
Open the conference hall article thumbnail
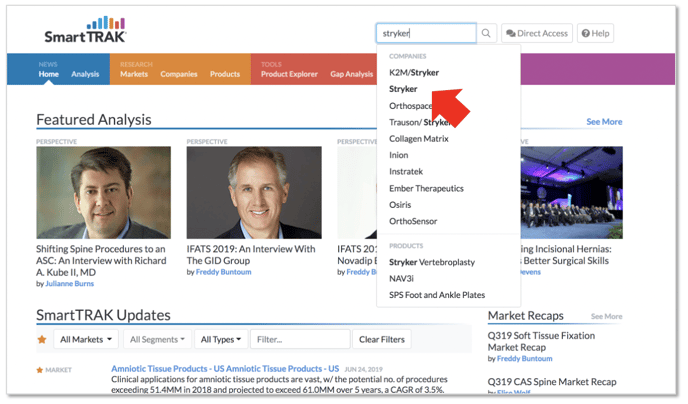click(x=572, y=193)
